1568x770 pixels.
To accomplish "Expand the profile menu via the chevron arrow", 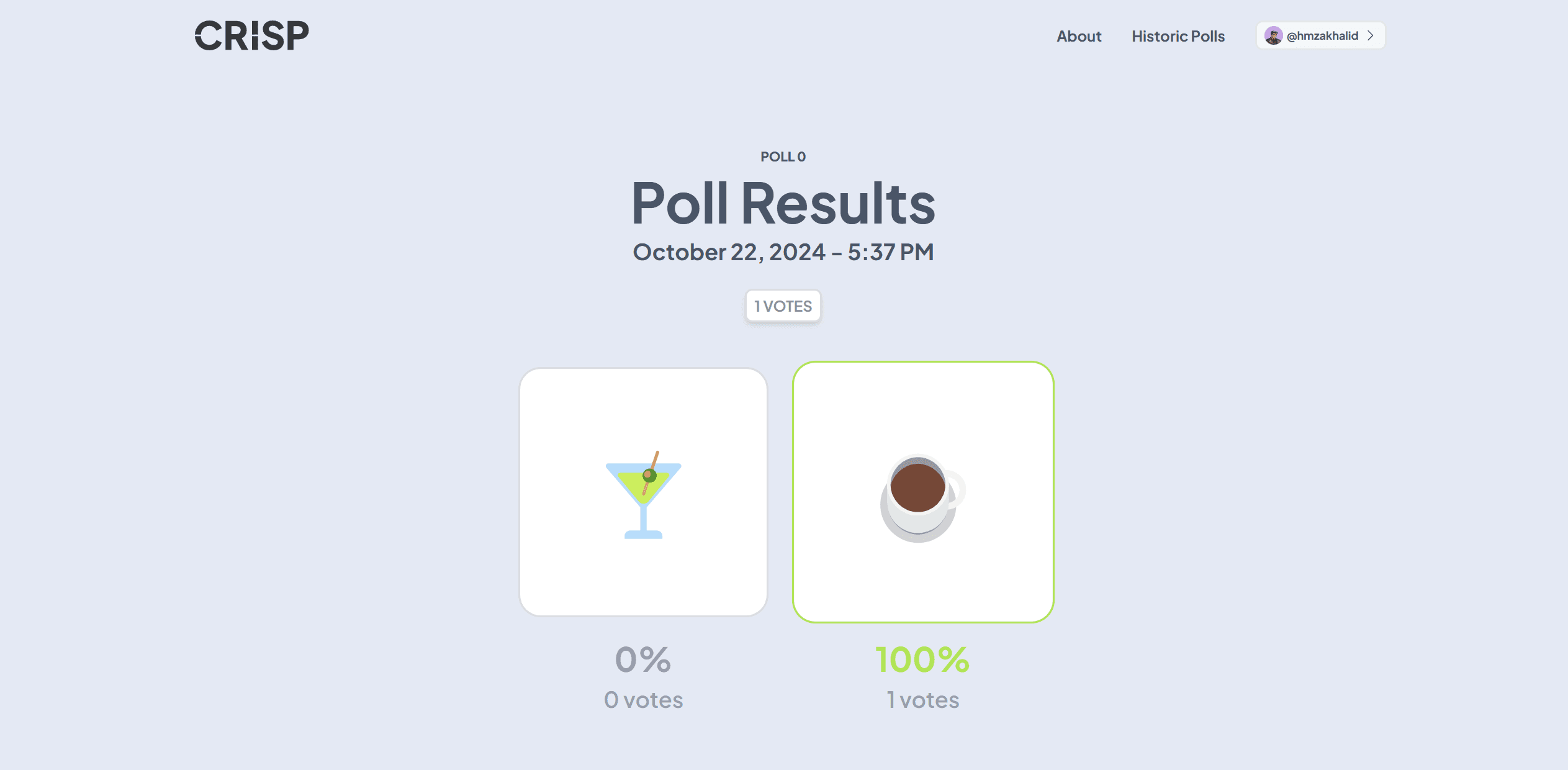I will coord(1369,35).
